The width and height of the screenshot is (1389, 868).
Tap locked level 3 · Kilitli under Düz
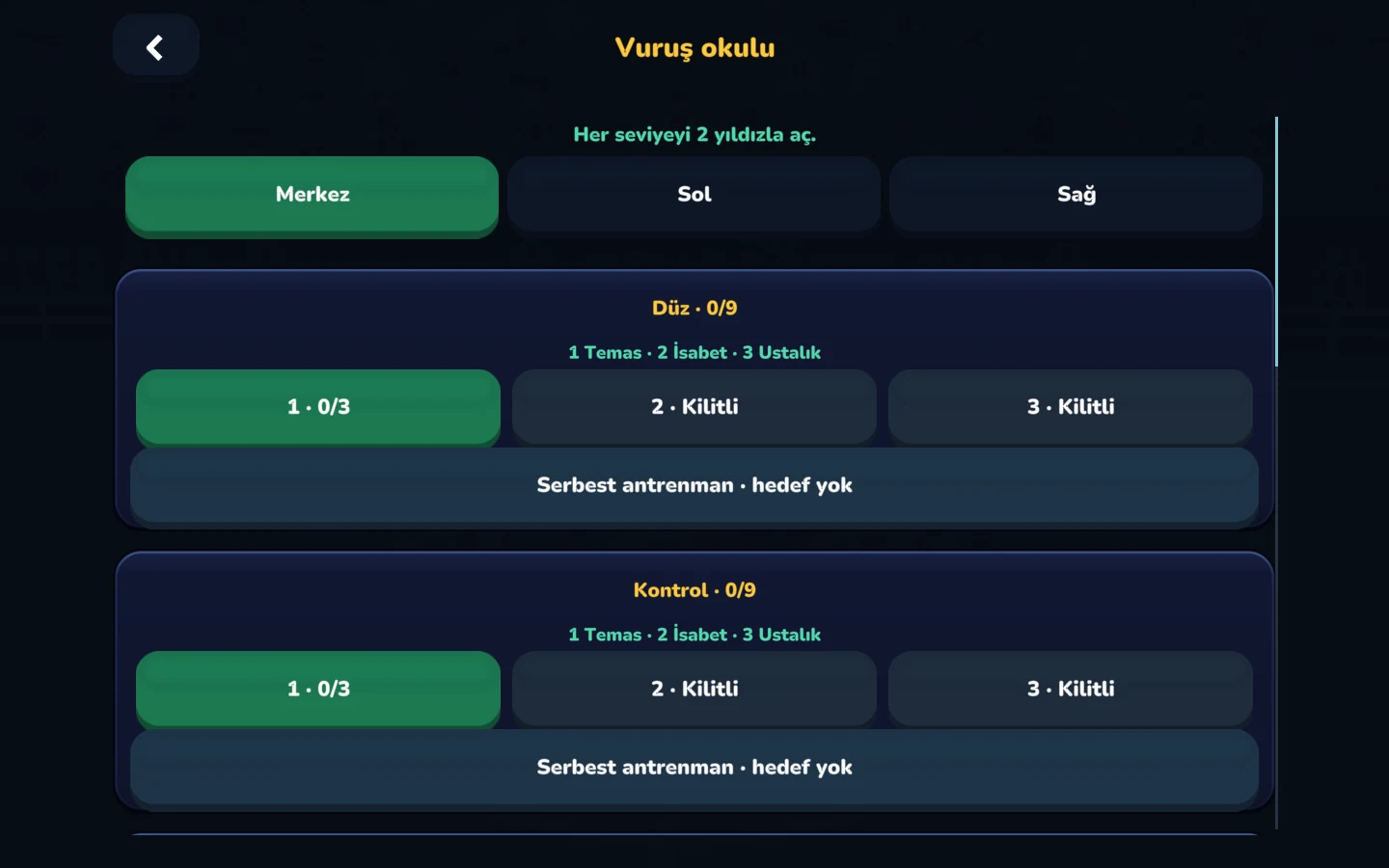click(1071, 407)
